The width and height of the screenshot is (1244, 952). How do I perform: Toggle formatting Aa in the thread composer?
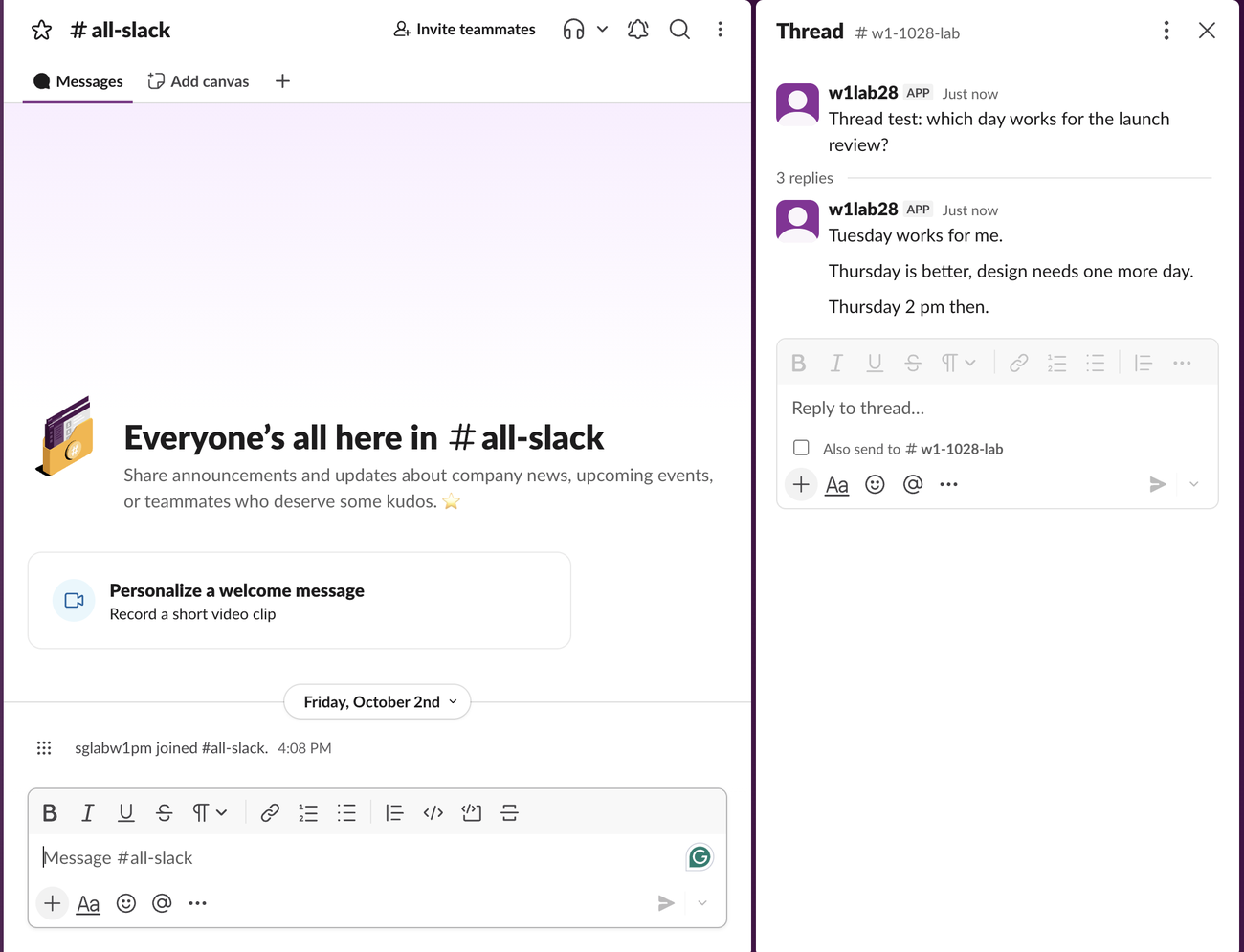coord(837,484)
